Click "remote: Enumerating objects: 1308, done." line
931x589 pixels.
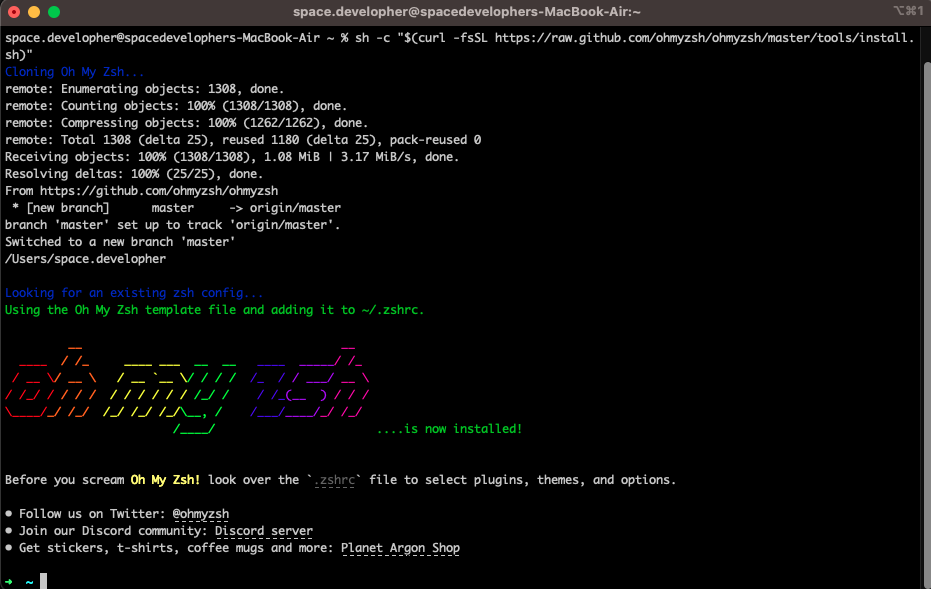click(144, 89)
